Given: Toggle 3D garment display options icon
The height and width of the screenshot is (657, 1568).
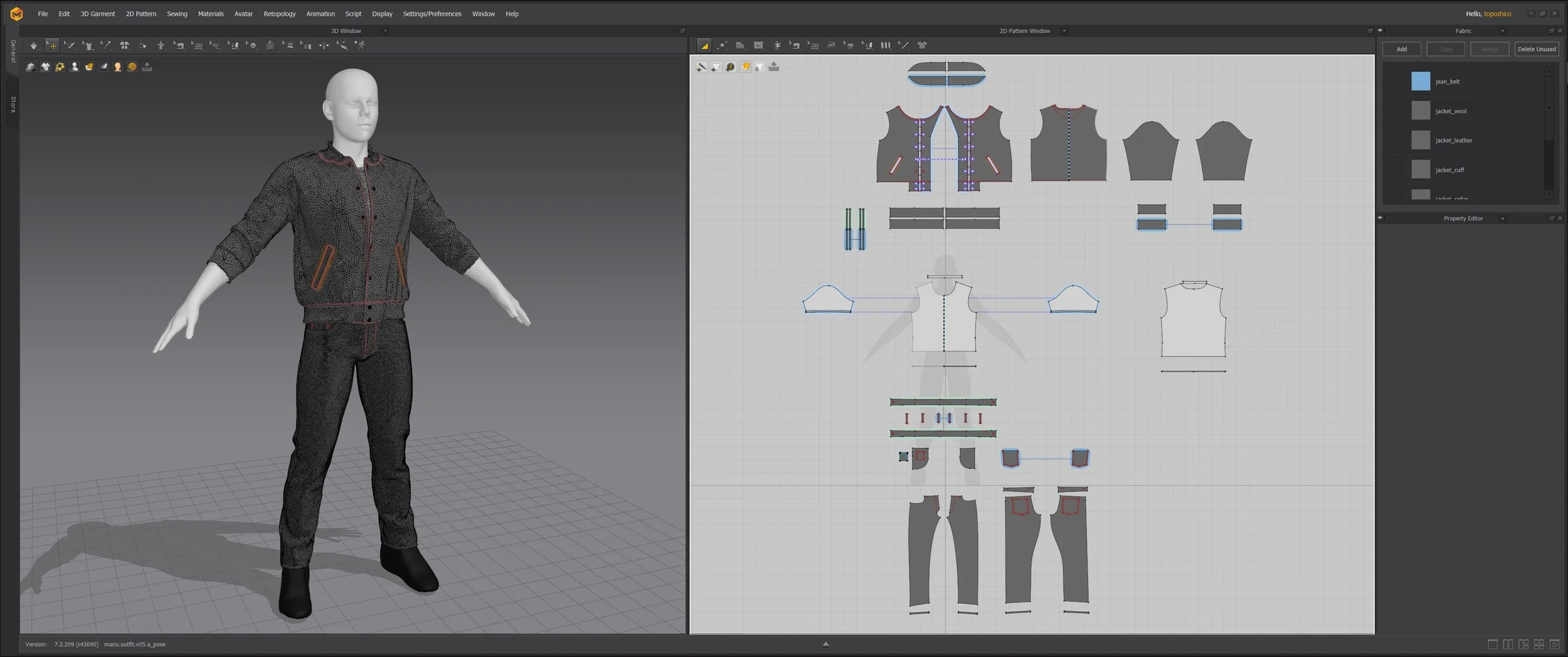Looking at the screenshot, I should coord(31,67).
